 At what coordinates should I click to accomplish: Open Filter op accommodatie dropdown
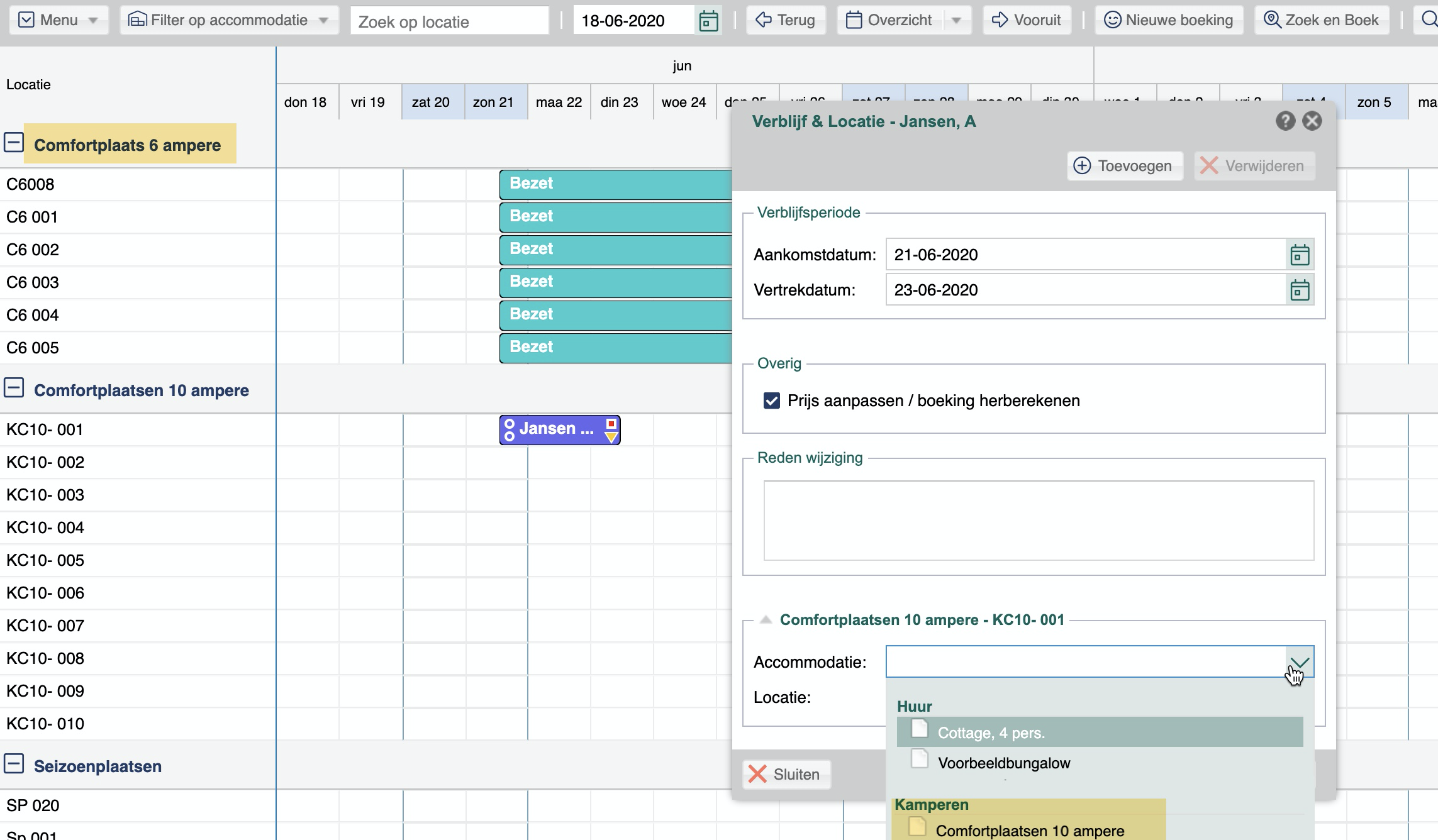(x=229, y=20)
